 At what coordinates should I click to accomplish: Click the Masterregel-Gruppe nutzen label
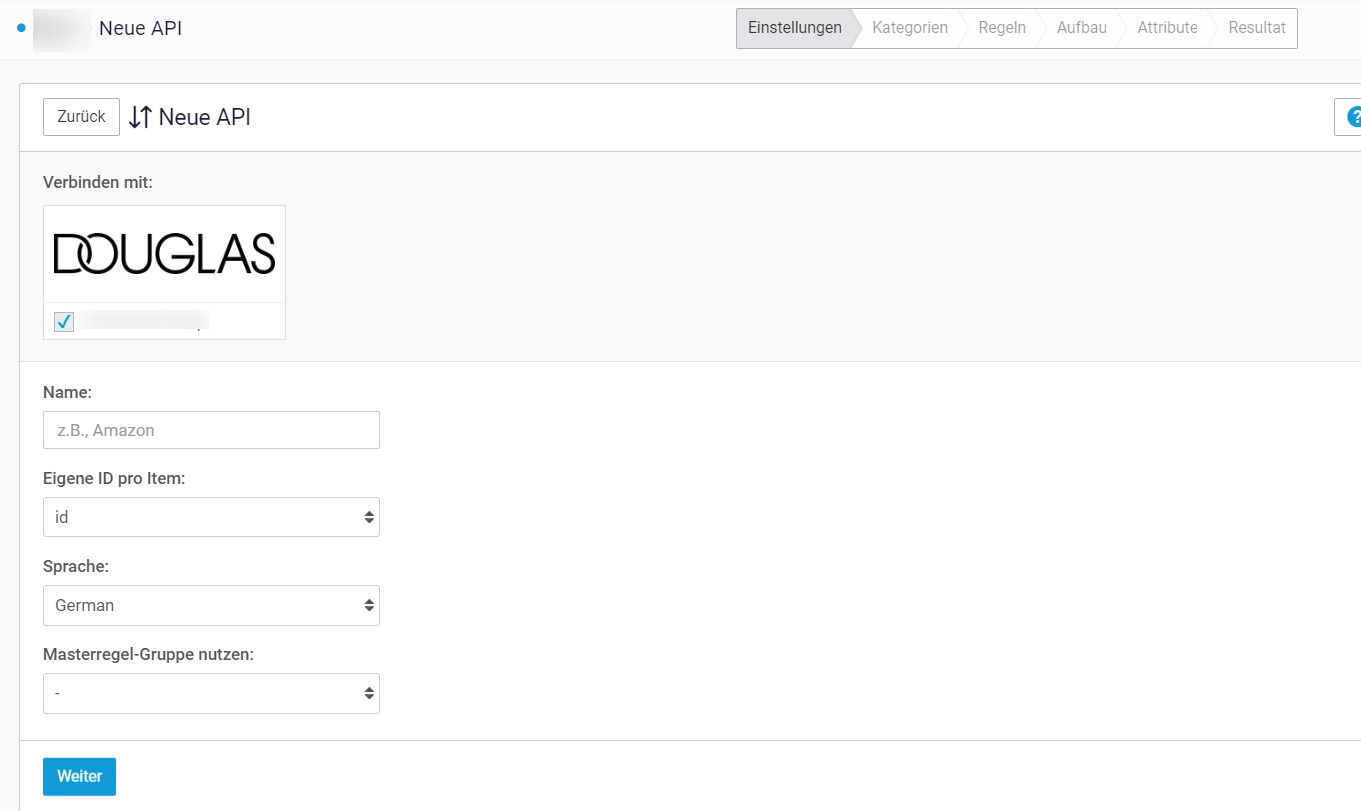(x=148, y=654)
